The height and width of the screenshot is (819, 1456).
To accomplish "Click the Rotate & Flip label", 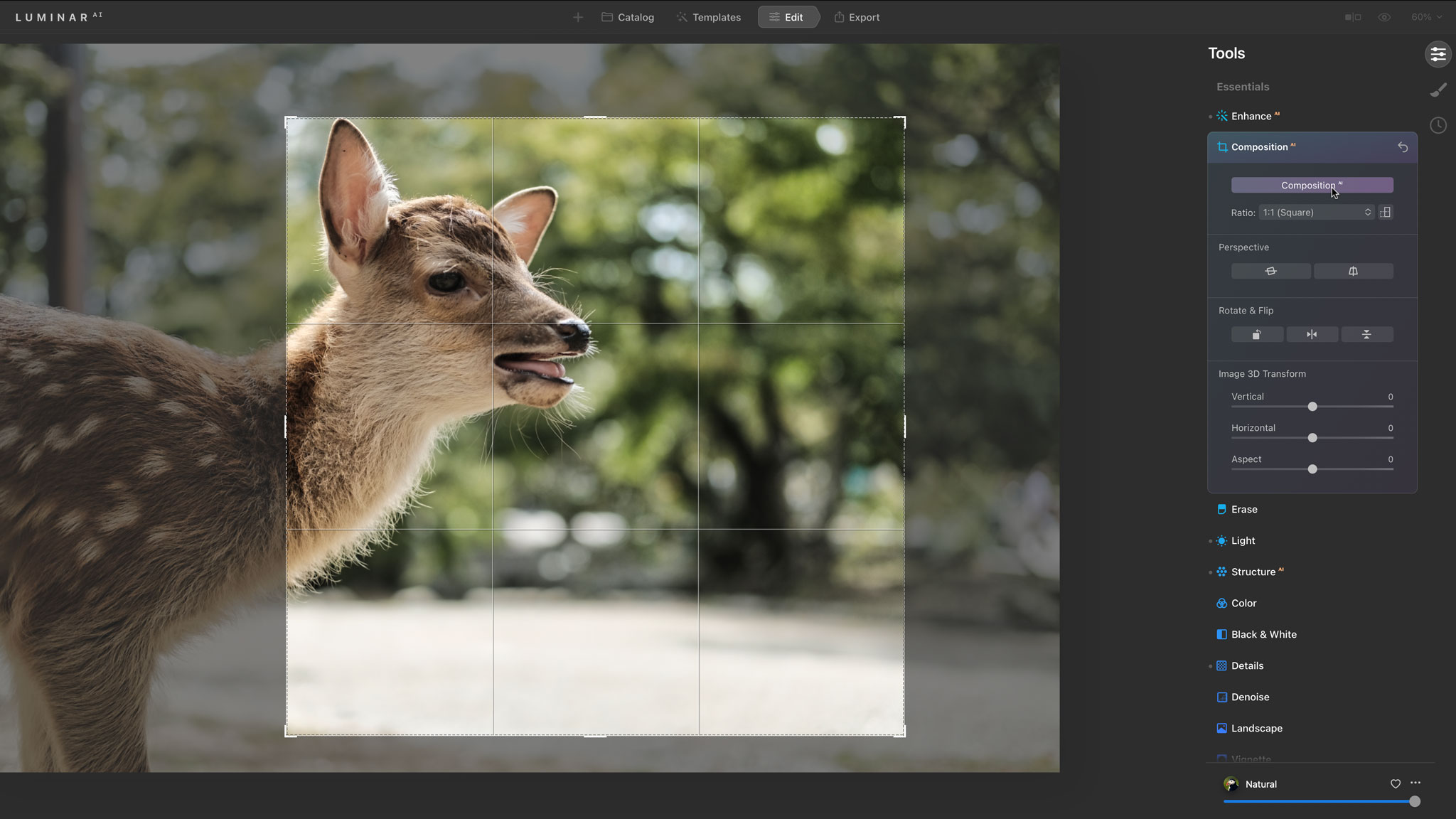I will pyautogui.click(x=1246, y=311).
